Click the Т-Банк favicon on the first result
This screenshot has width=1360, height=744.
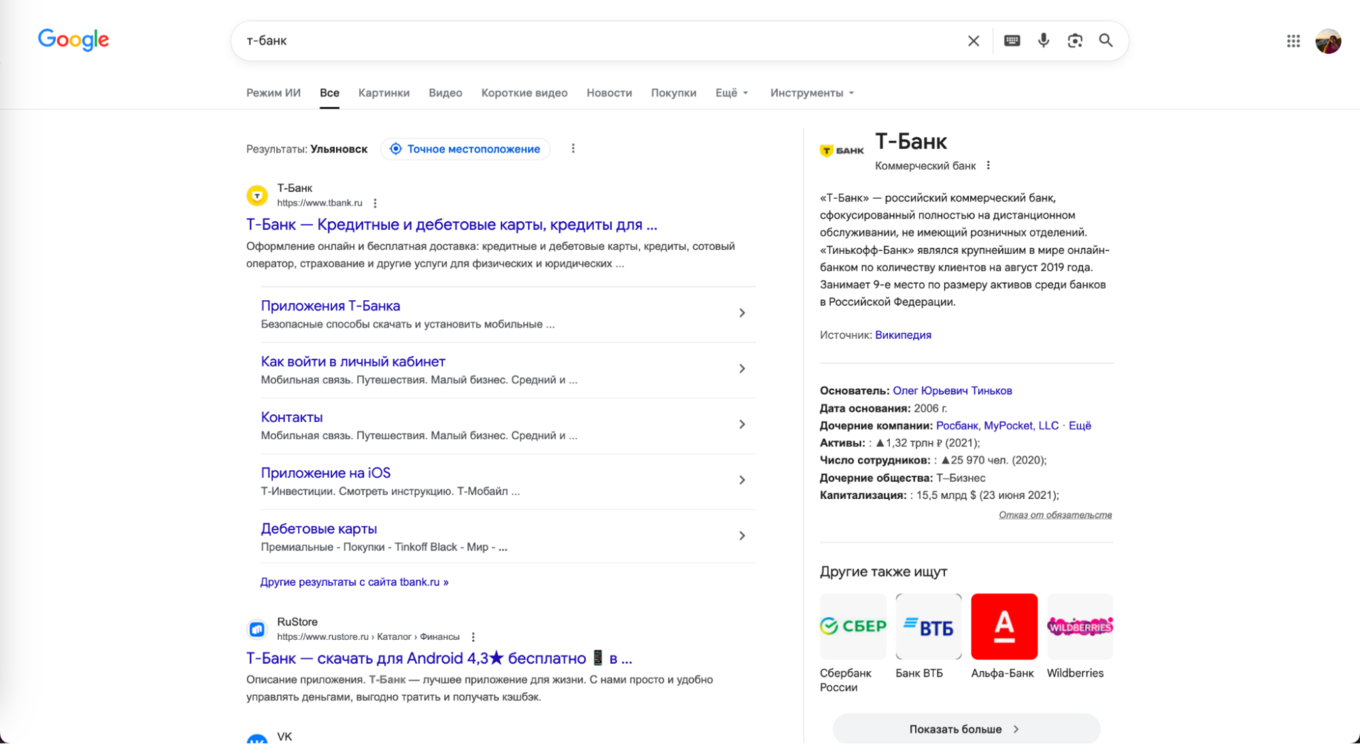tap(256, 193)
